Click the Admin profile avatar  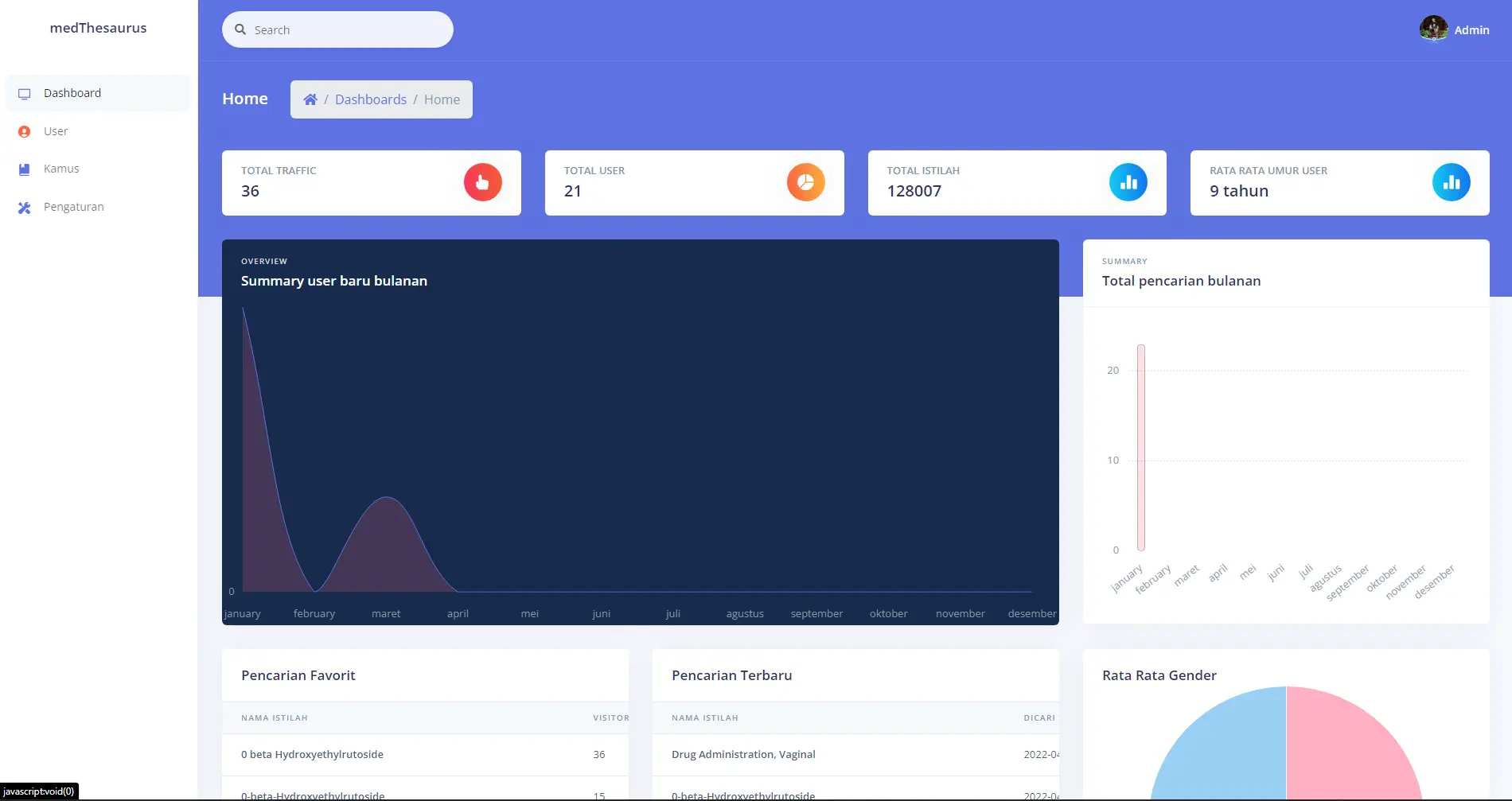pos(1433,29)
